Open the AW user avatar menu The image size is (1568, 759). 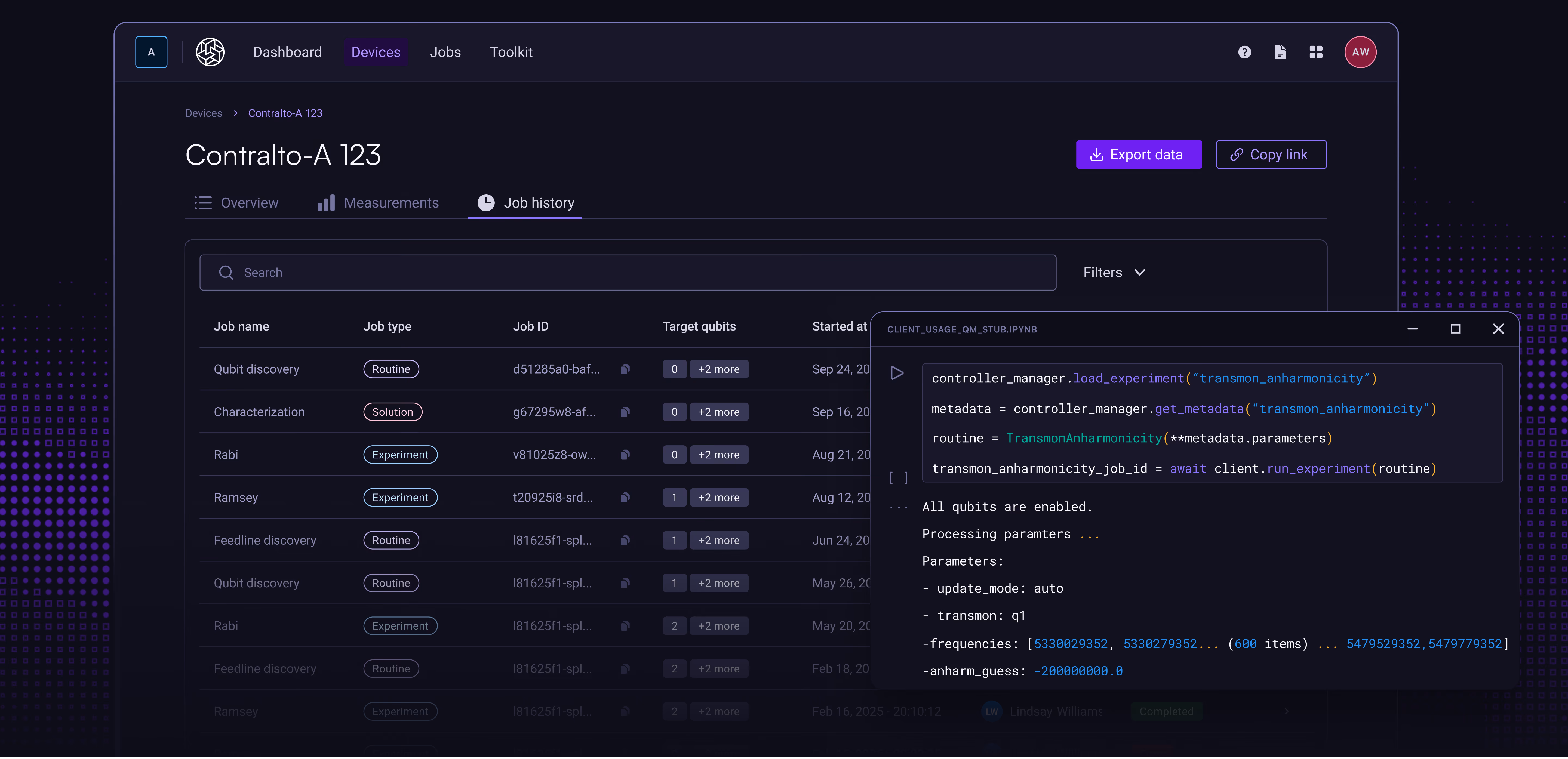[1360, 52]
